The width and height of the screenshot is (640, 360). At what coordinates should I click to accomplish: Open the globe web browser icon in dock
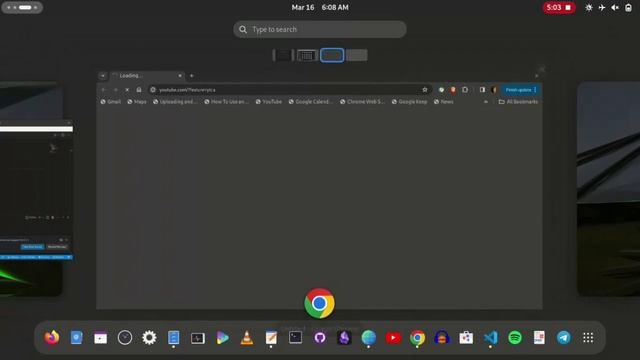[369, 338]
